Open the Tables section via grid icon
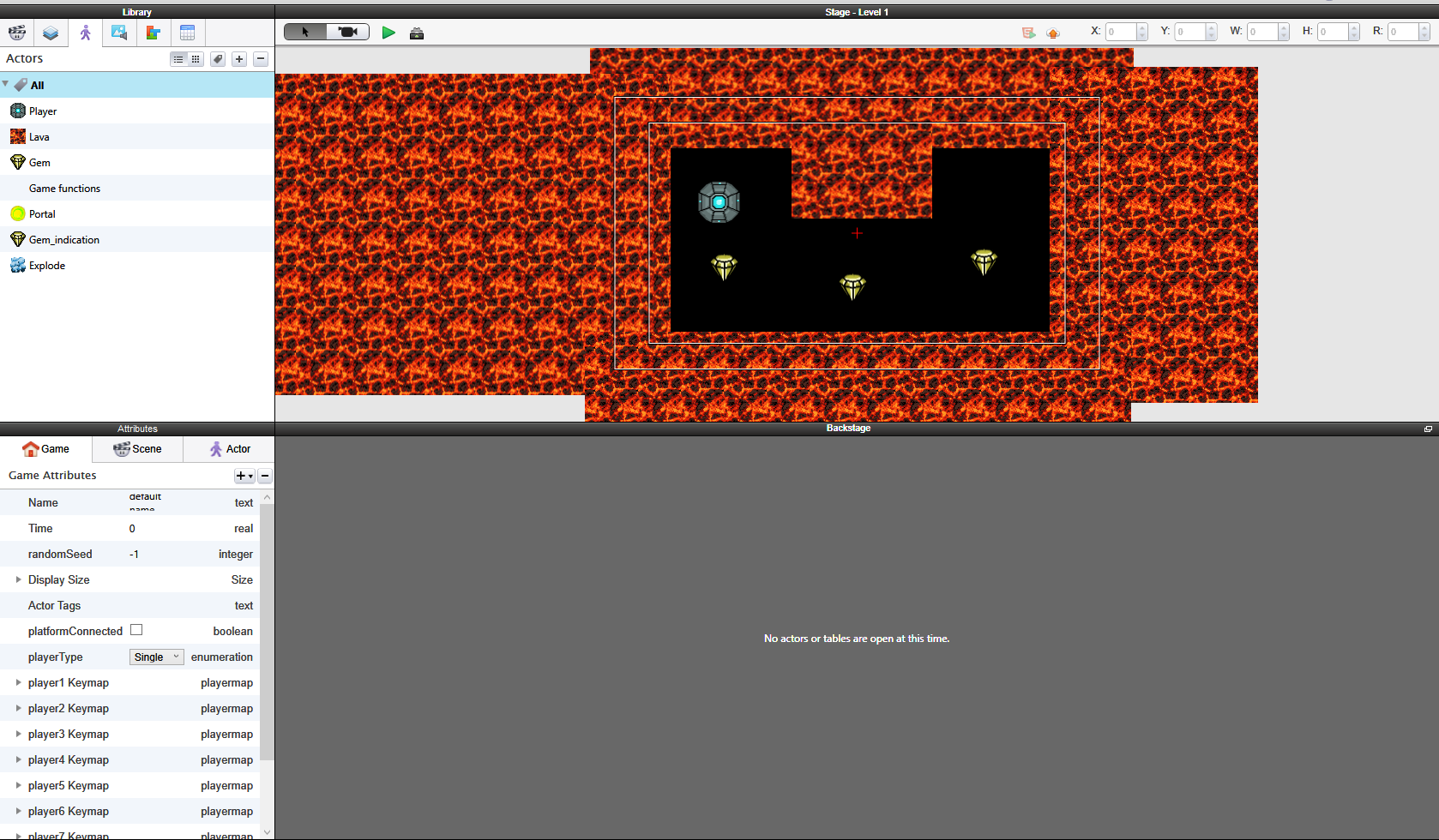This screenshot has width=1439, height=840. point(187,33)
